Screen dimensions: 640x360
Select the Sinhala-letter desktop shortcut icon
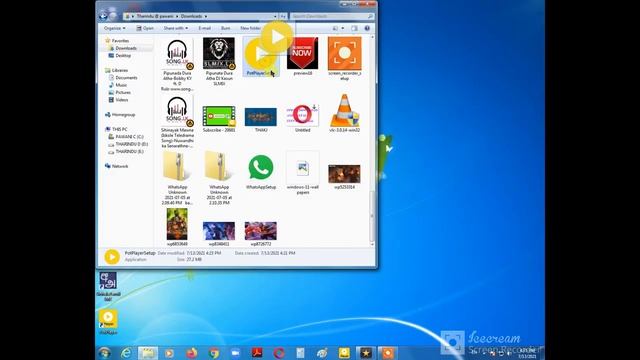pyautogui.click(x=108, y=287)
